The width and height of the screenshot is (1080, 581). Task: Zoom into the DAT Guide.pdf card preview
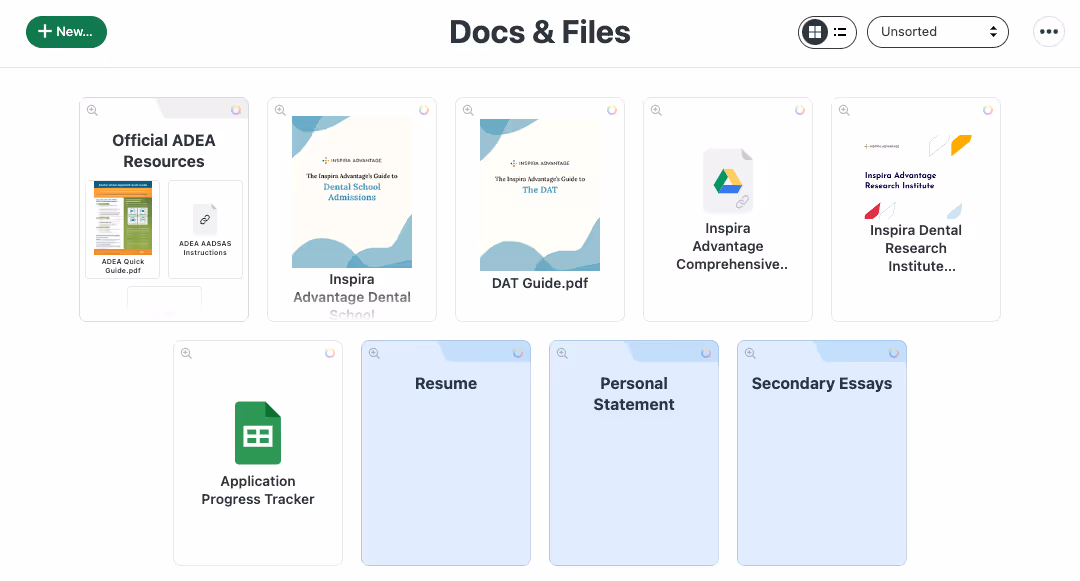(468, 110)
